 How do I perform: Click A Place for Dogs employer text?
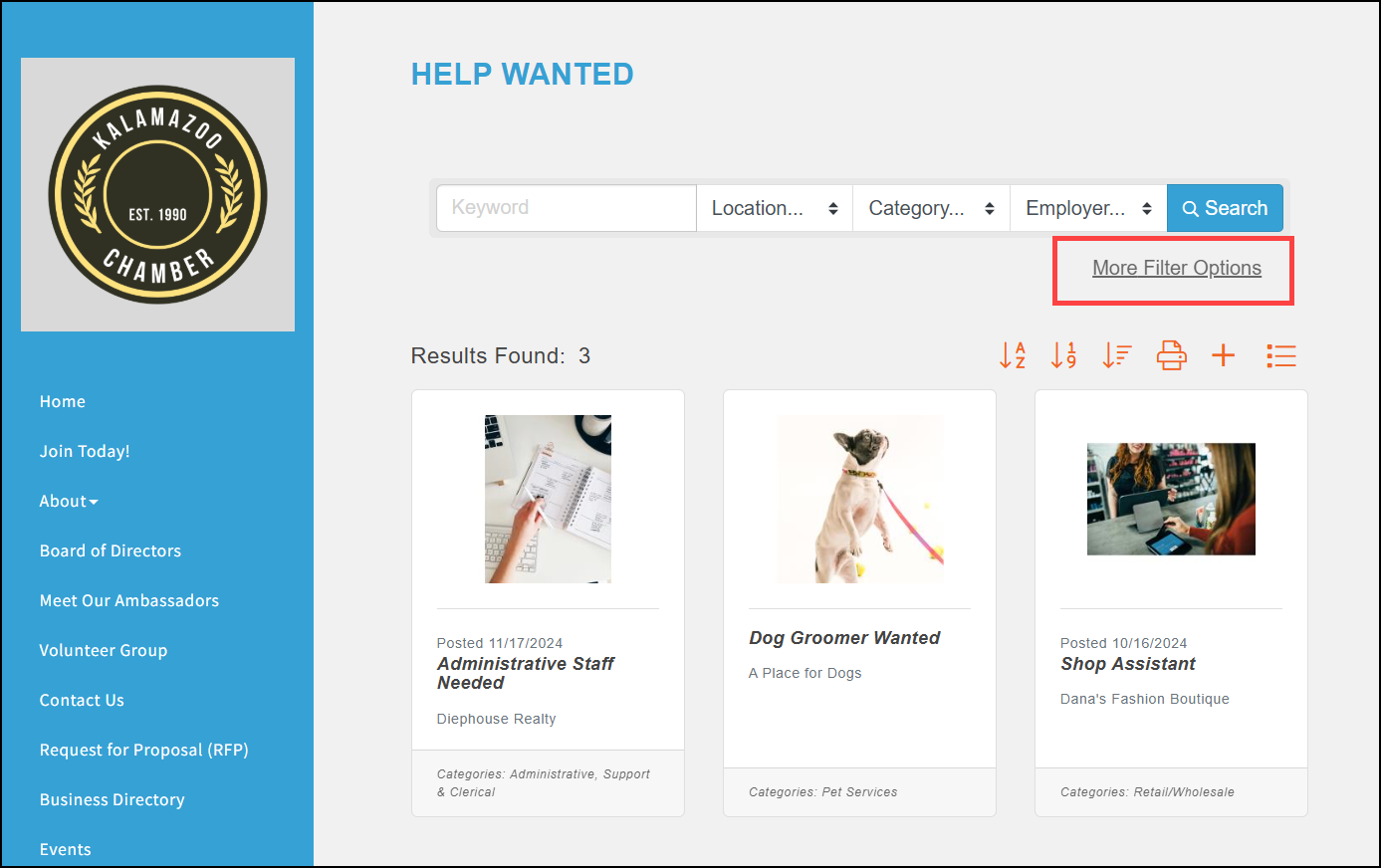[x=806, y=673]
